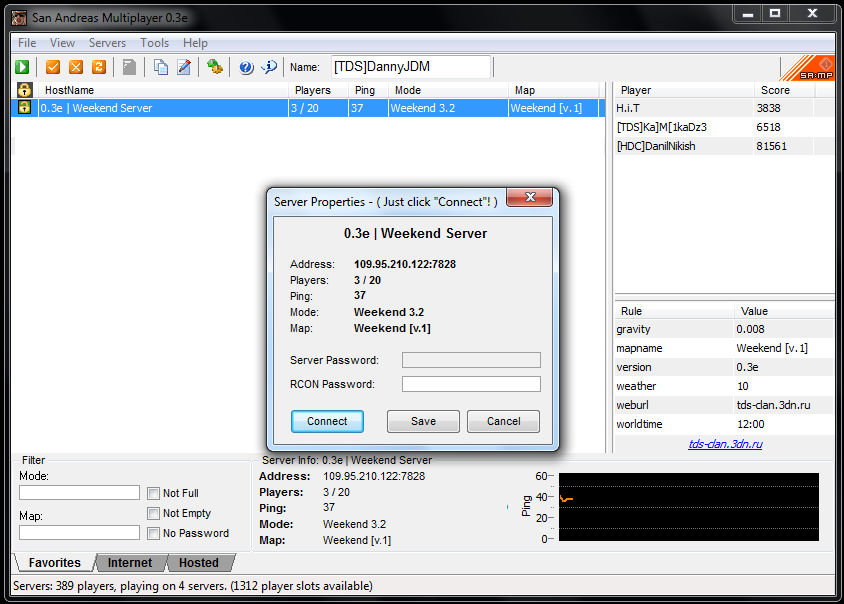844x604 pixels.
Task: Open the Tools menu
Action: click(x=154, y=43)
